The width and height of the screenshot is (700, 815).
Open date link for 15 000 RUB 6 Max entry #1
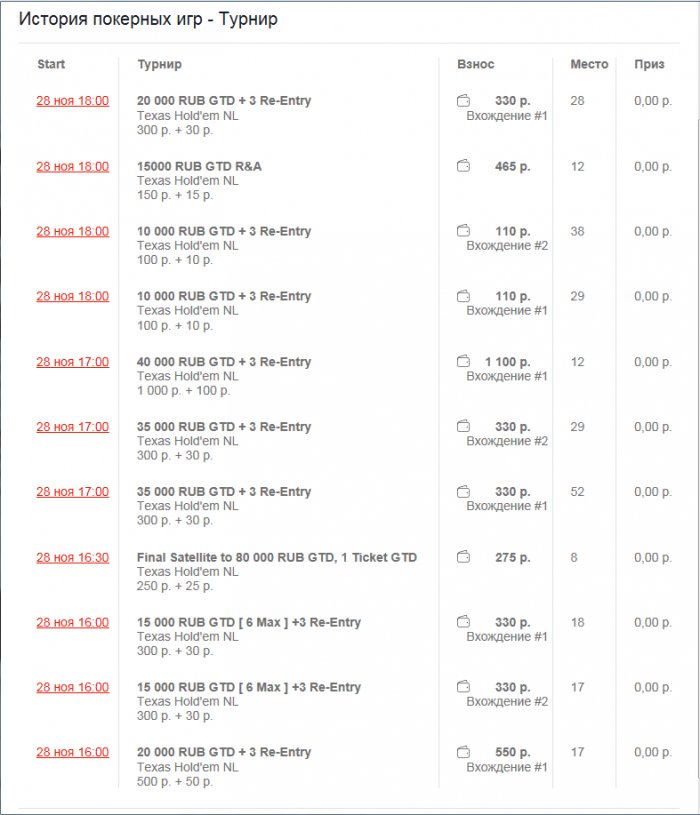coord(73,622)
